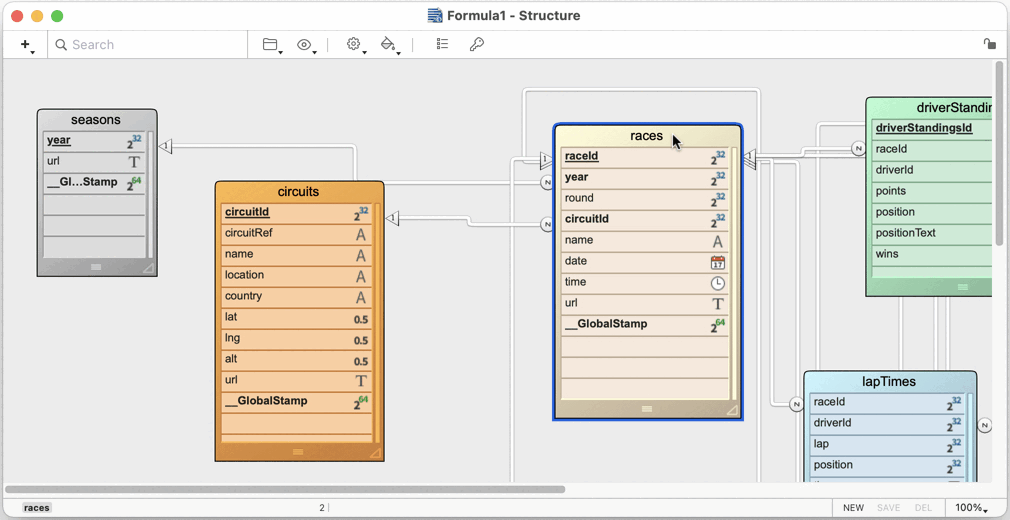Select the races table title

pyautogui.click(x=647, y=135)
